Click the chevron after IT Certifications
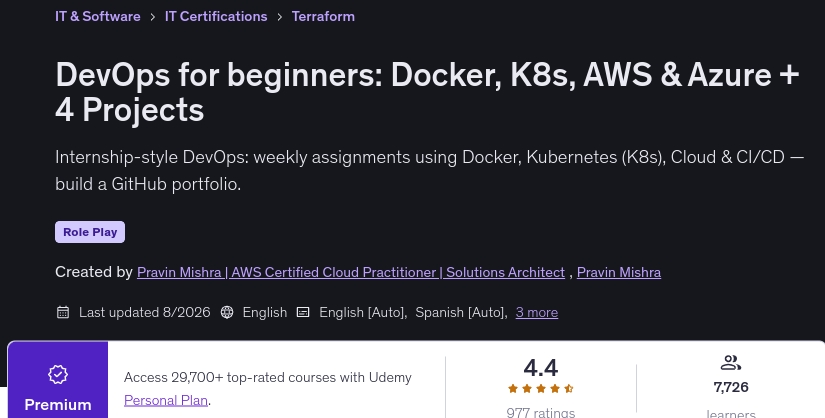Image resolution: width=825 pixels, height=418 pixels. click(279, 17)
